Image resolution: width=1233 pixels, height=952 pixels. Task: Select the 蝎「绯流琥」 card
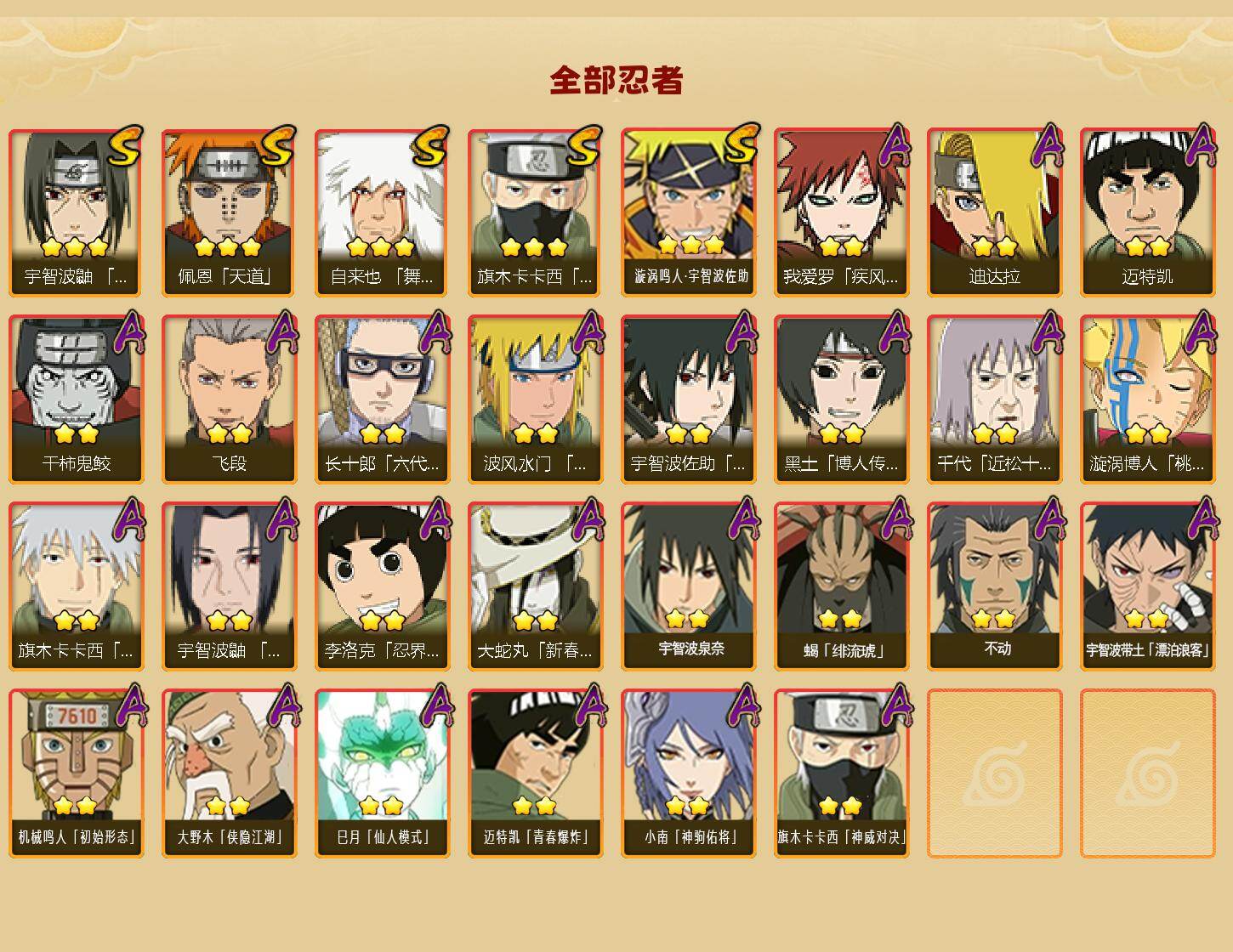[842, 586]
